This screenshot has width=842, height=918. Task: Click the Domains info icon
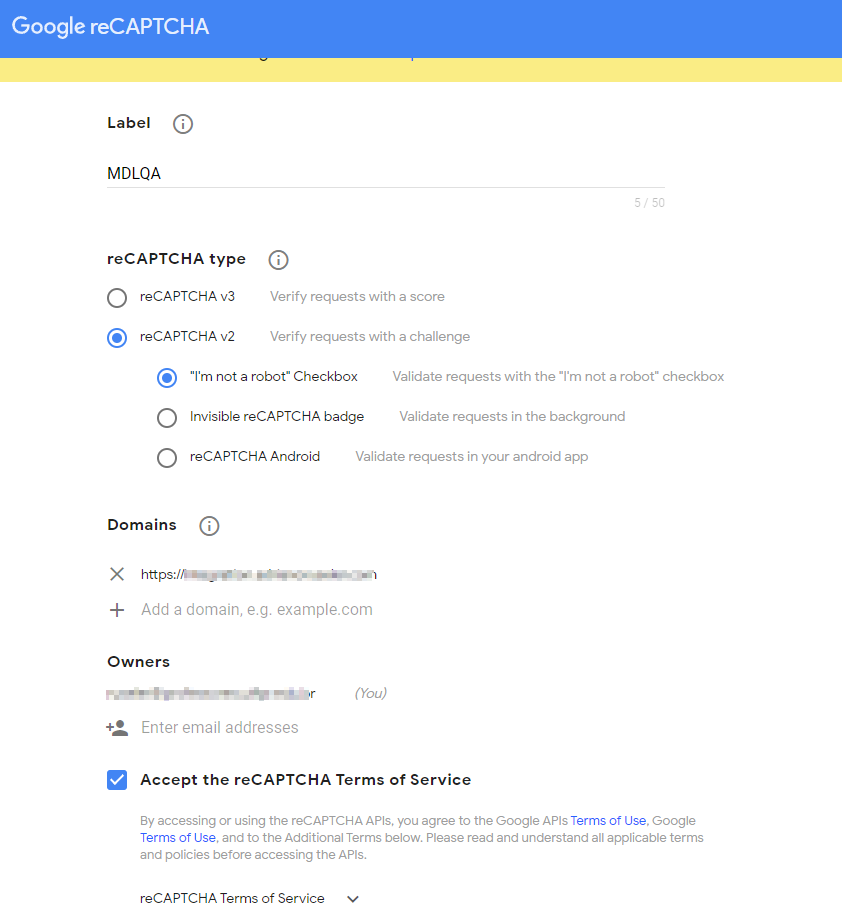point(209,526)
